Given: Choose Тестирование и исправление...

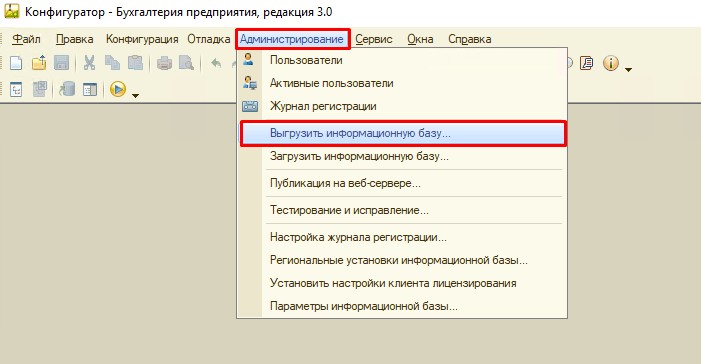Looking at the screenshot, I should (x=402, y=210).
